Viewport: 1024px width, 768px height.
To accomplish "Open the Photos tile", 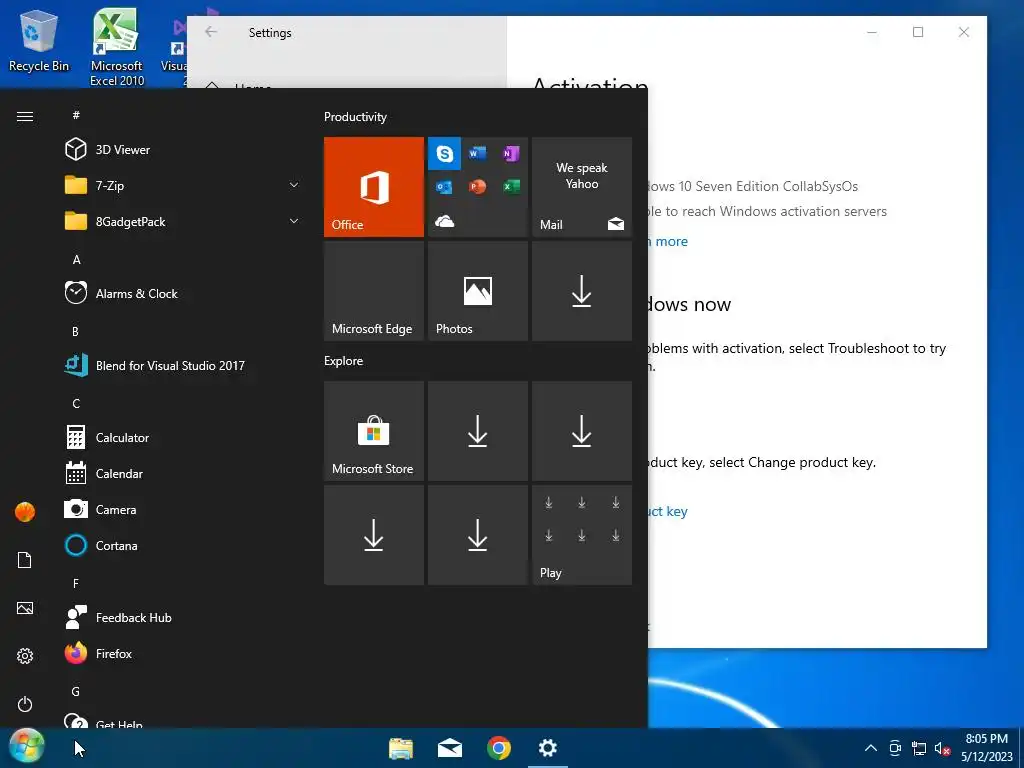I will tap(477, 291).
